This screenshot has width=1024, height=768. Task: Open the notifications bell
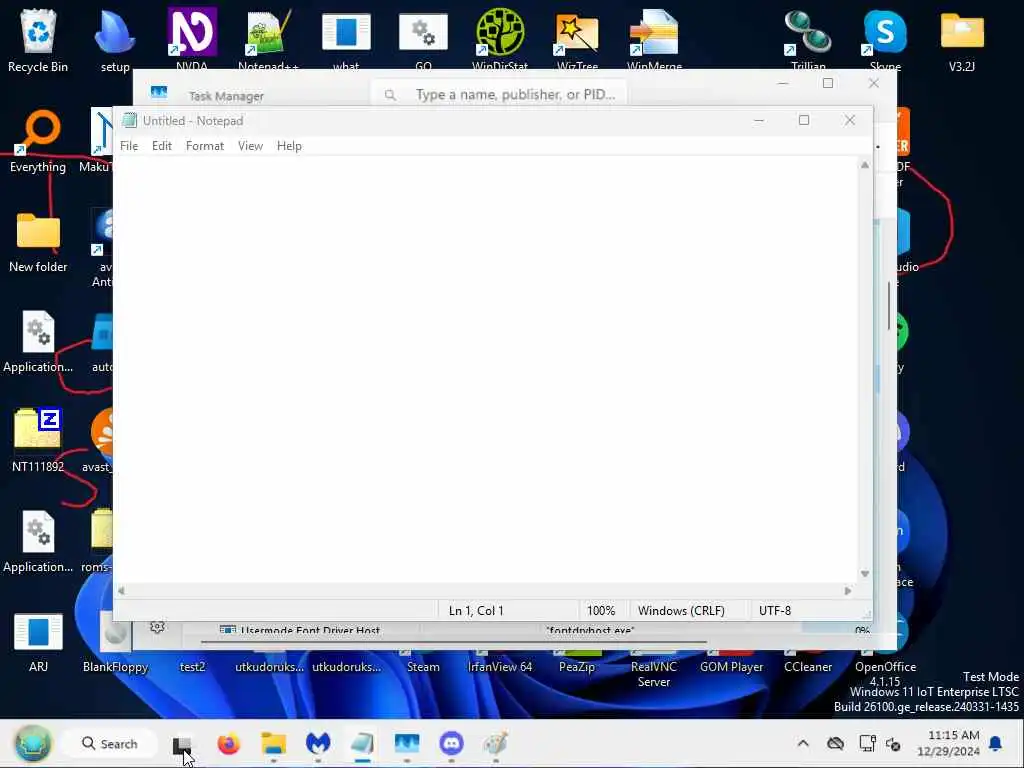pos(996,743)
